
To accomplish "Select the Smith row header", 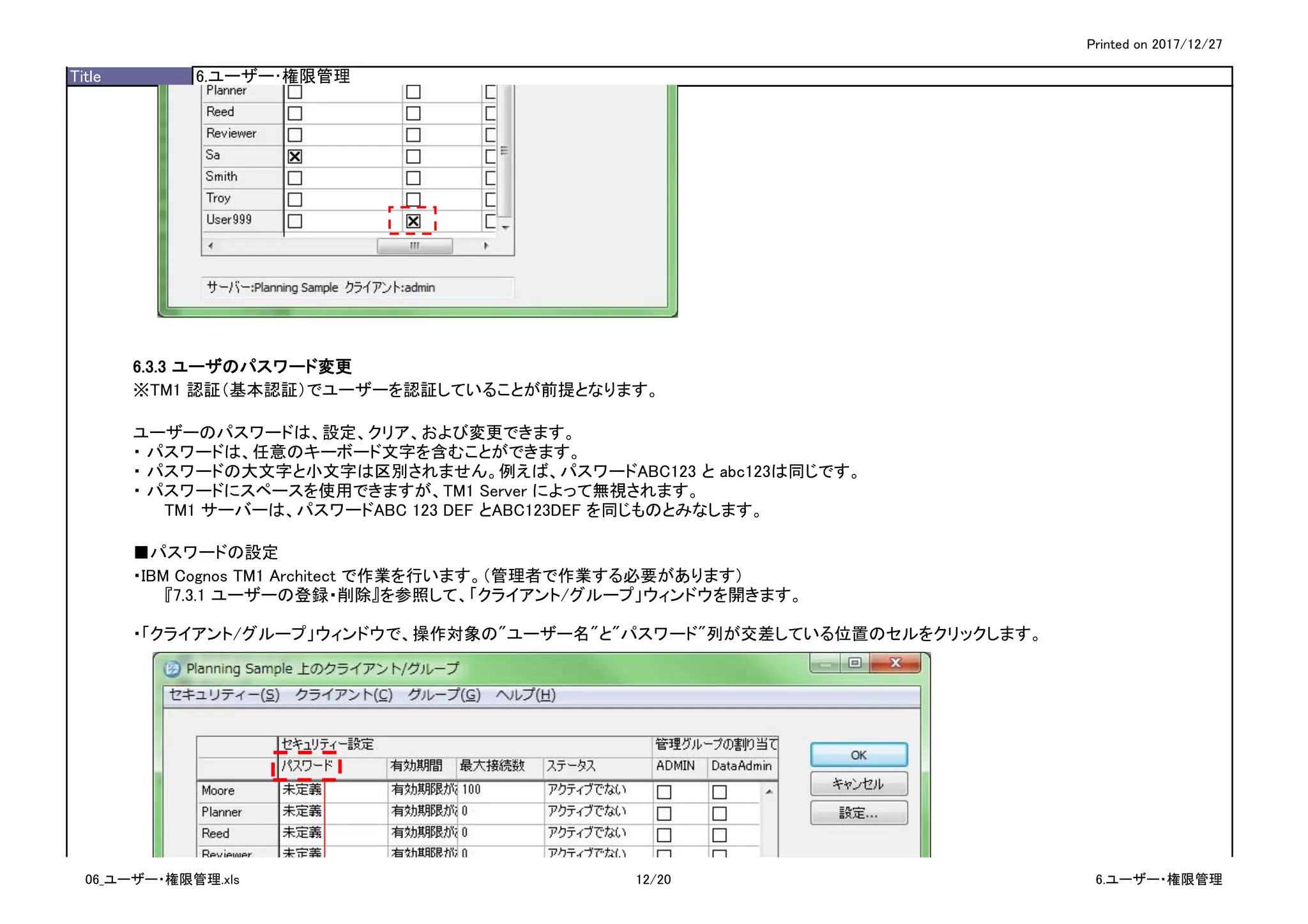I will pyautogui.click(x=242, y=177).
